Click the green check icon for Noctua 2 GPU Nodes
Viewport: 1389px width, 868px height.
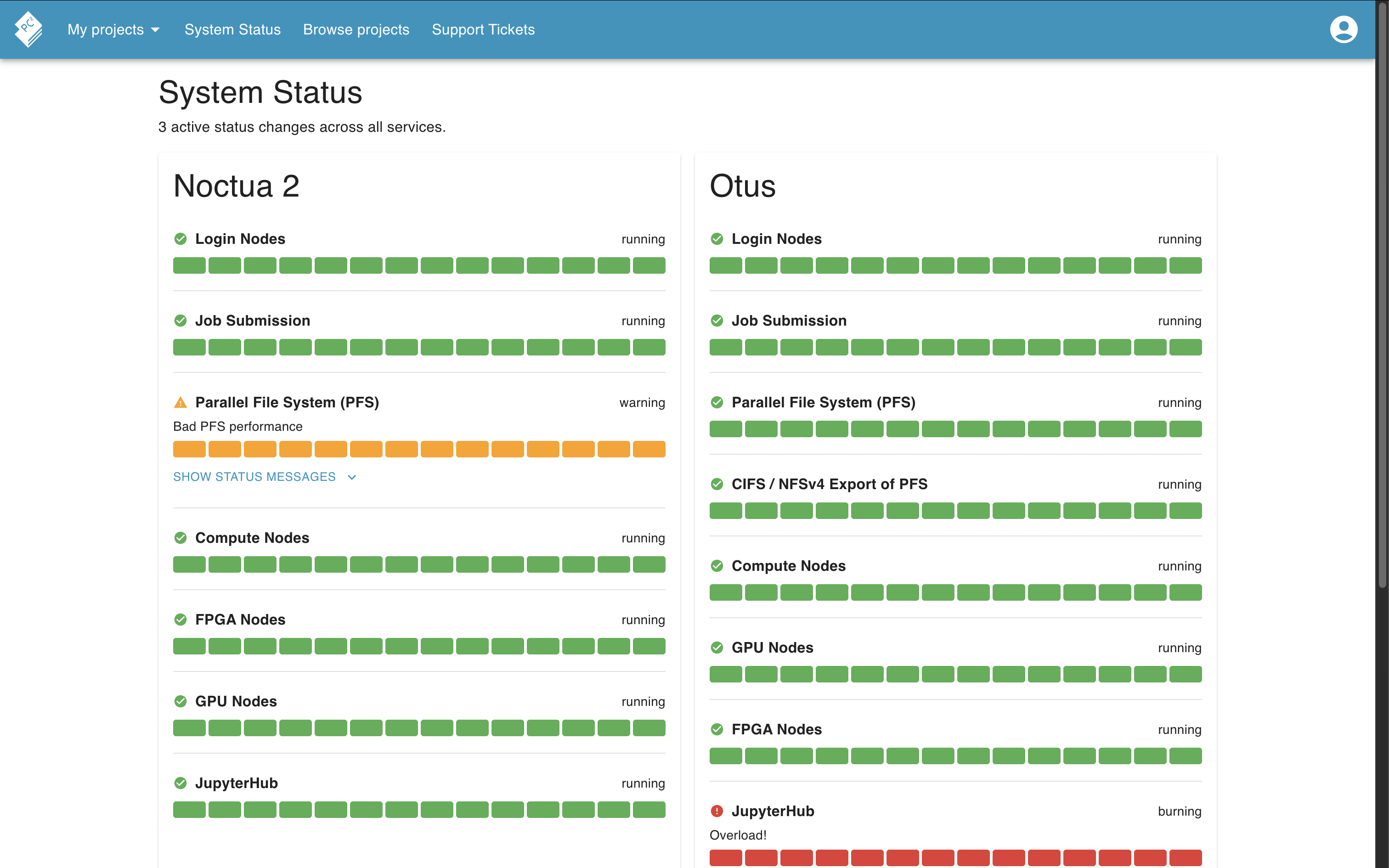[x=180, y=702]
